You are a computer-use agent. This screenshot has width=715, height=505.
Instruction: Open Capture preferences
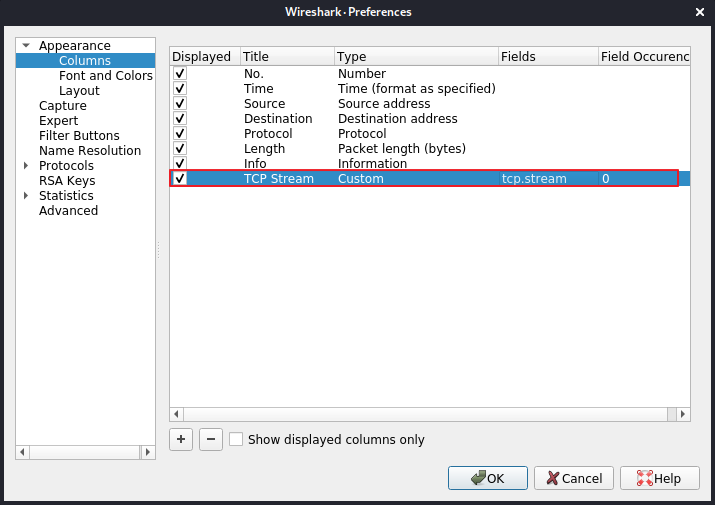coord(62,105)
